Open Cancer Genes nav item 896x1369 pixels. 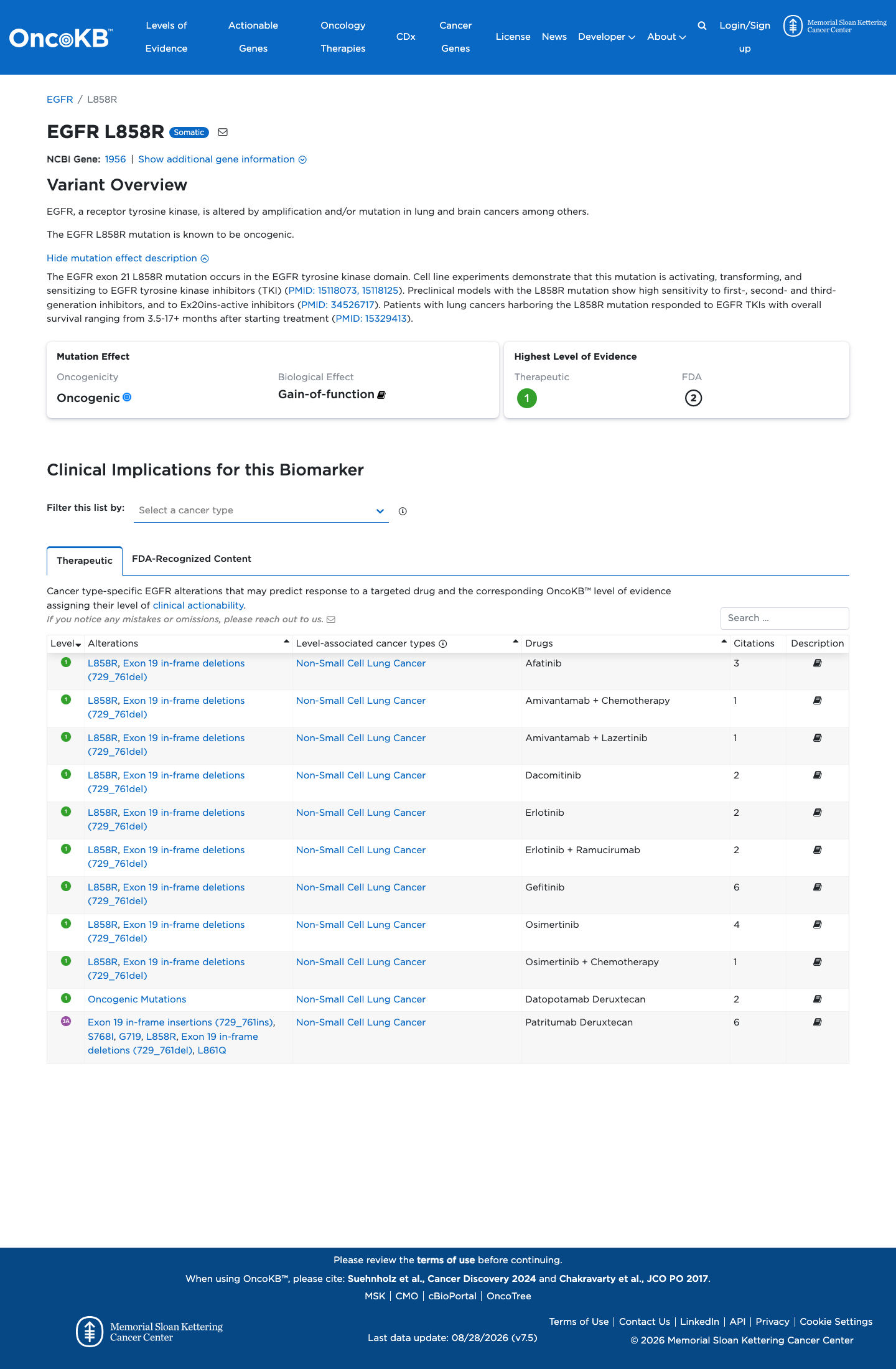pos(455,37)
